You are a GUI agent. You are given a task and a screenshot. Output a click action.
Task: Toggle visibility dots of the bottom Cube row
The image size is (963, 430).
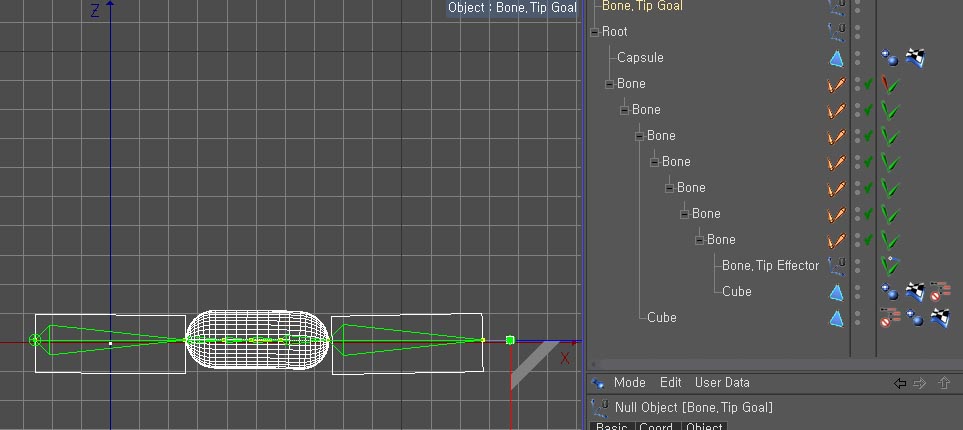858,318
